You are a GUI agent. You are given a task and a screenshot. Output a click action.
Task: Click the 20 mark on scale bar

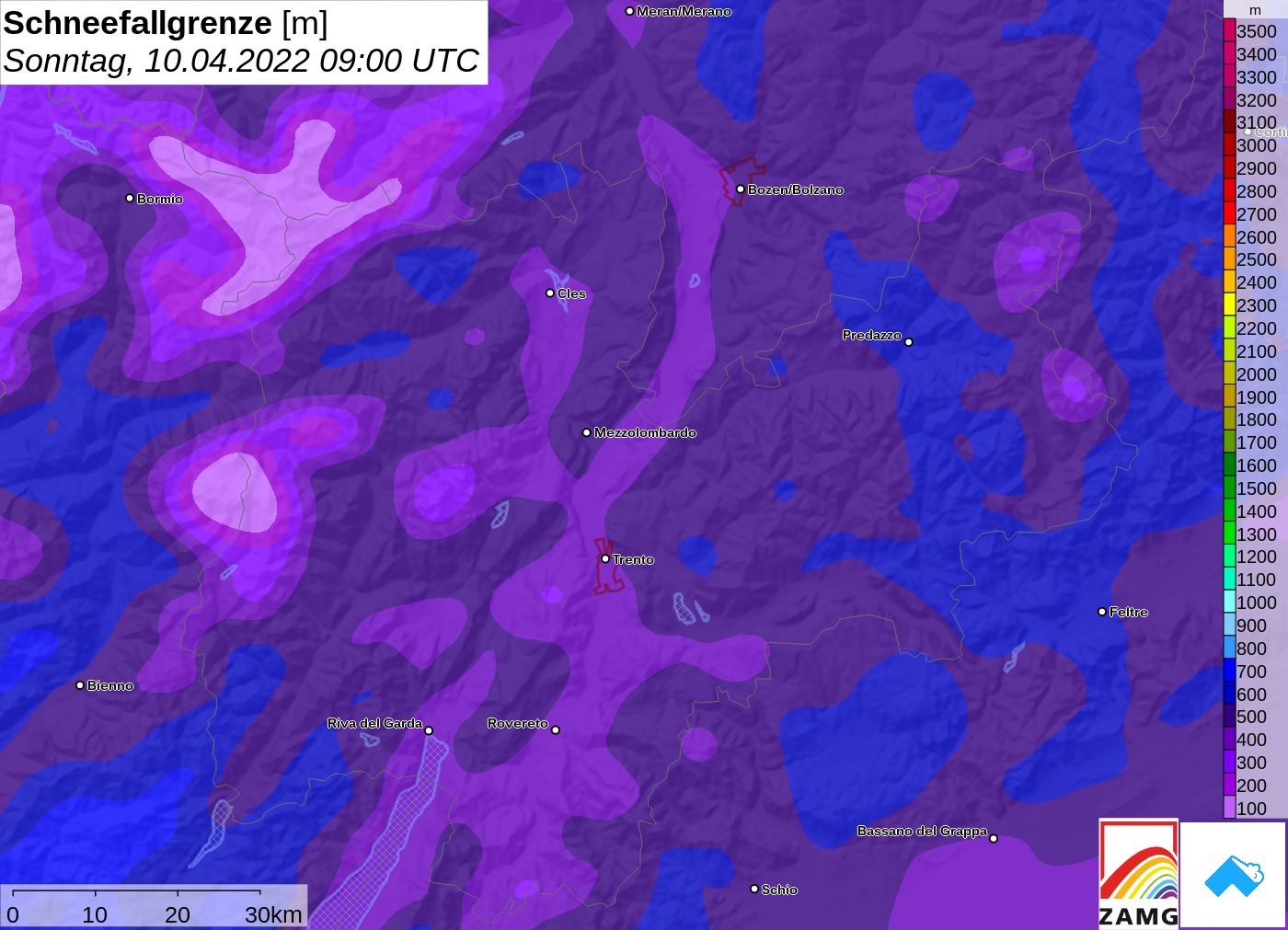pyautogui.click(x=178, y=914)
